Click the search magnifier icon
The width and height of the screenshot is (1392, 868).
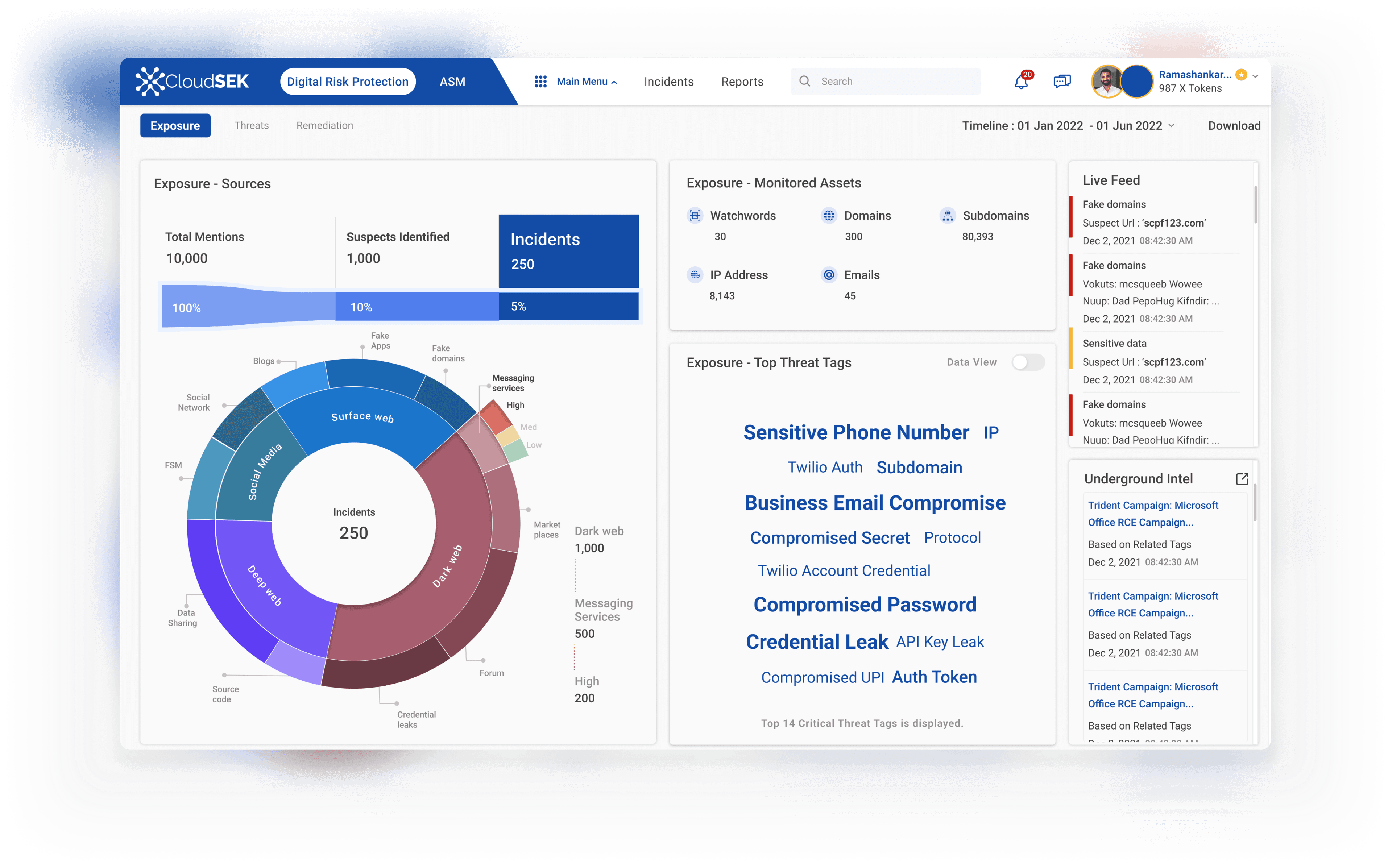tap(805, 82)
